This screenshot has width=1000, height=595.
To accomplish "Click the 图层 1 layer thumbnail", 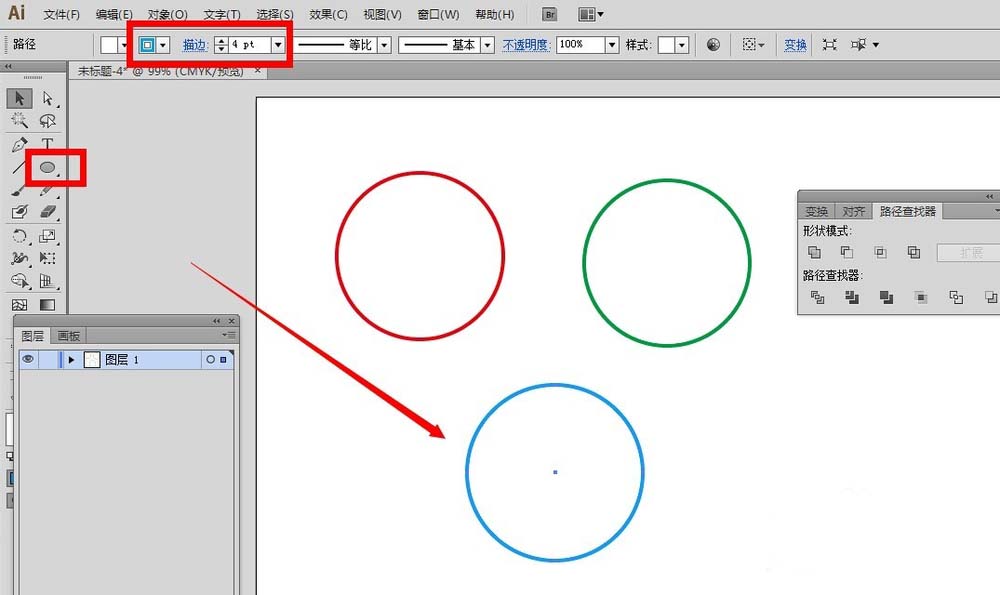I will click(92, 360).
